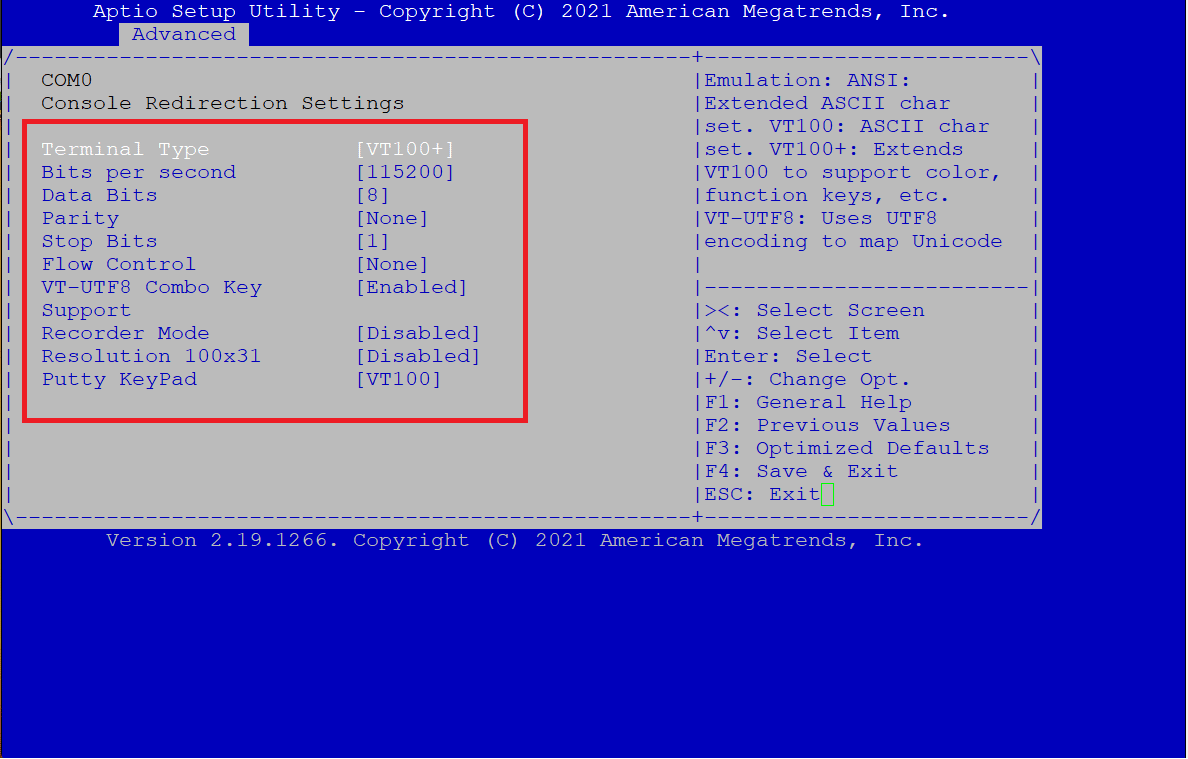Toggle Recorder Mode [Disabled] value

point(418,333)
